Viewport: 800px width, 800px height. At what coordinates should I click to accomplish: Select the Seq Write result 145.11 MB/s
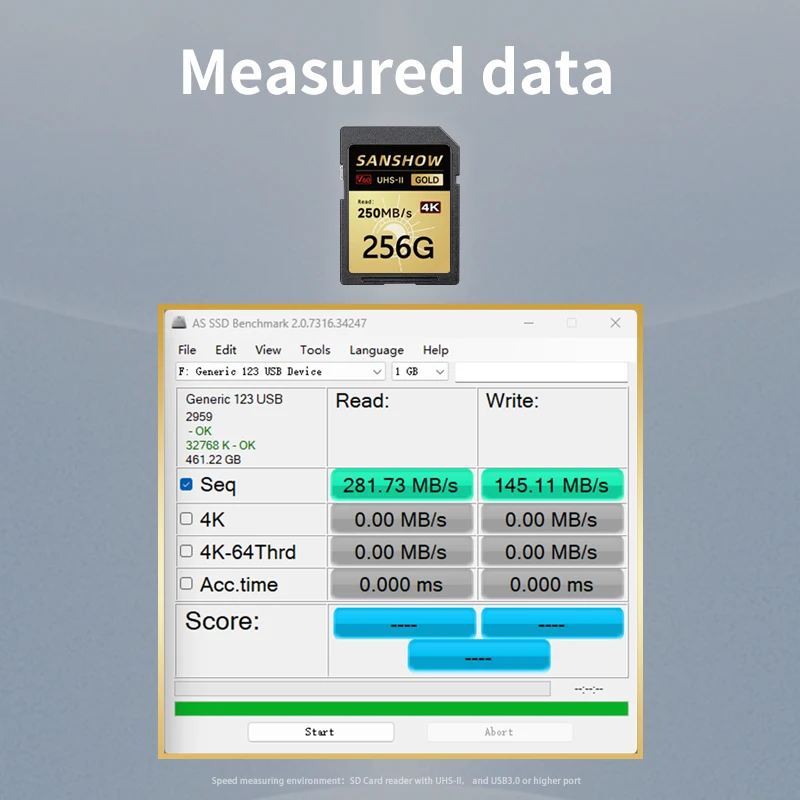(x=553, y=484)
